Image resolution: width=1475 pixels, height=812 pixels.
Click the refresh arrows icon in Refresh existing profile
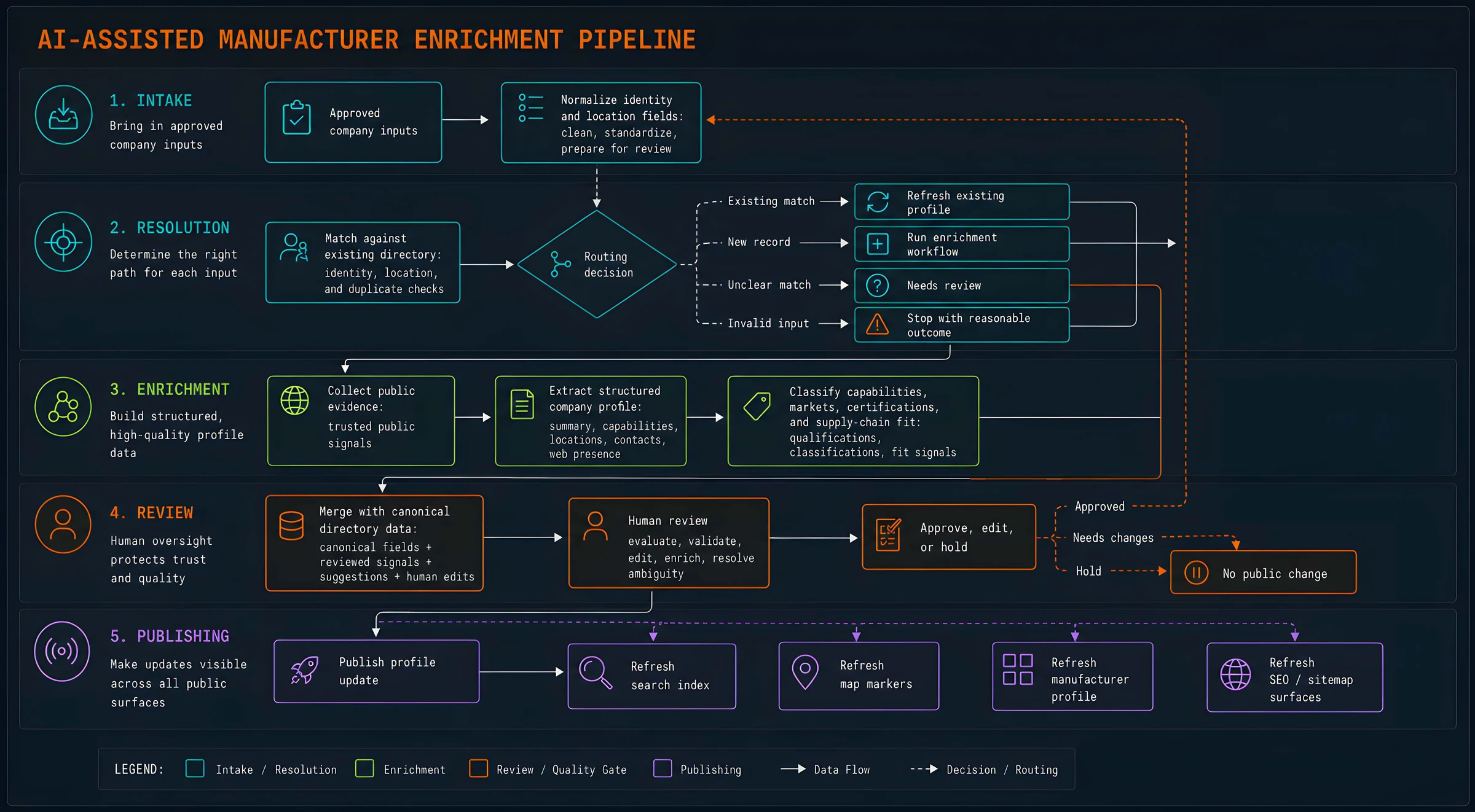pos(878,201)
